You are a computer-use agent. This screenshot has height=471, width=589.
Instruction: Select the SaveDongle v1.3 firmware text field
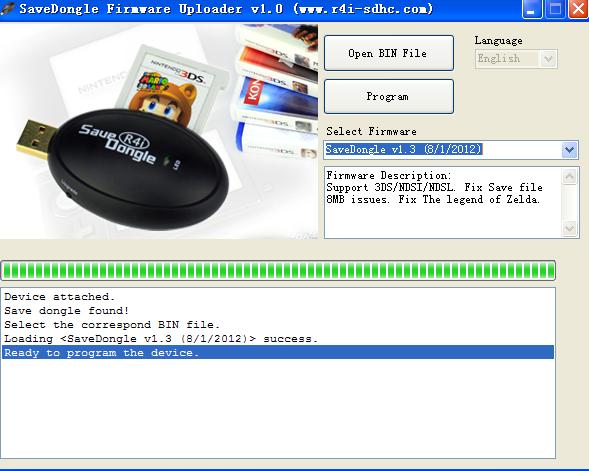click(443, 149)
